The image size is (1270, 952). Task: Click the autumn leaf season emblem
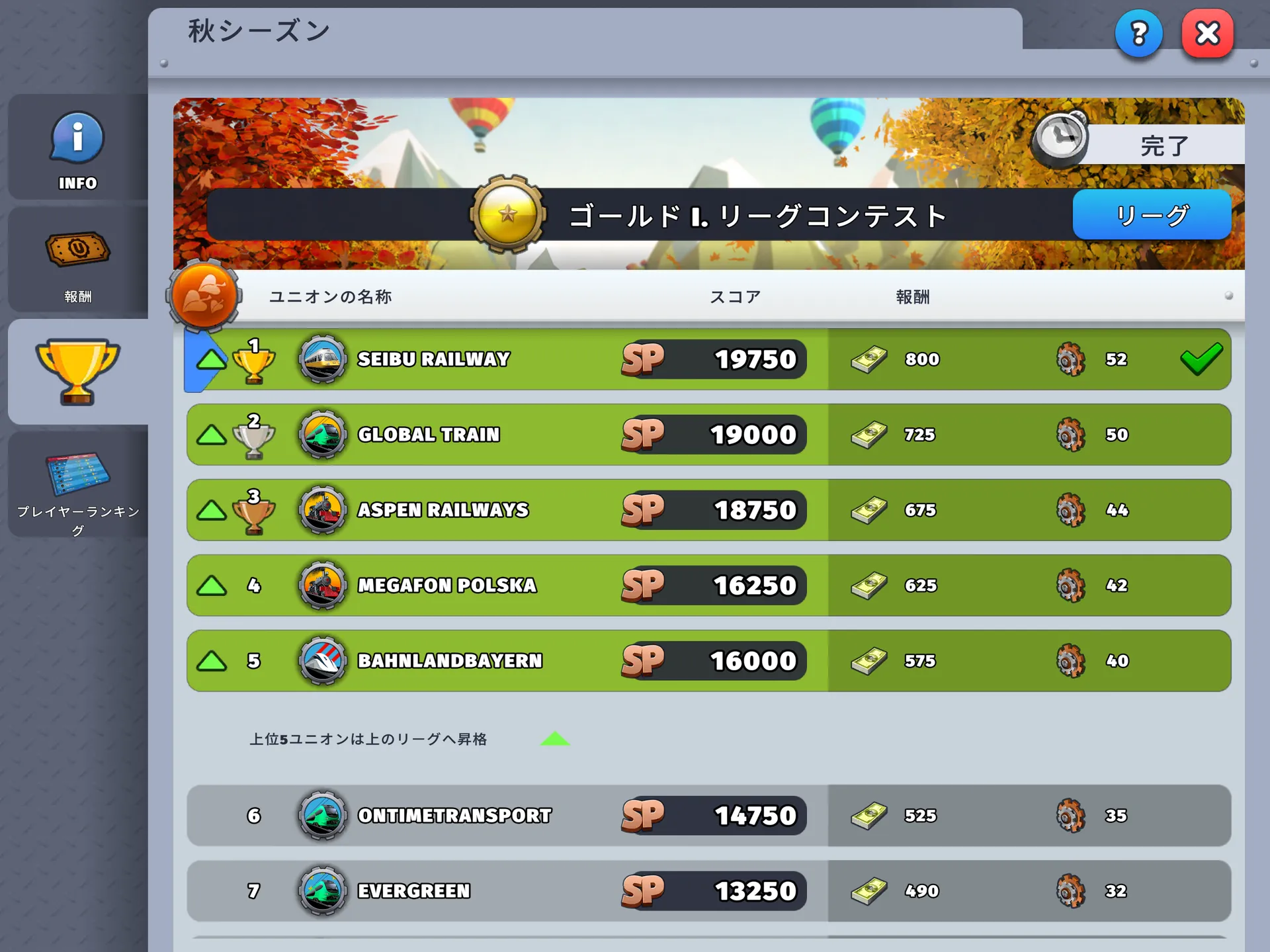[x=204, y=296]
